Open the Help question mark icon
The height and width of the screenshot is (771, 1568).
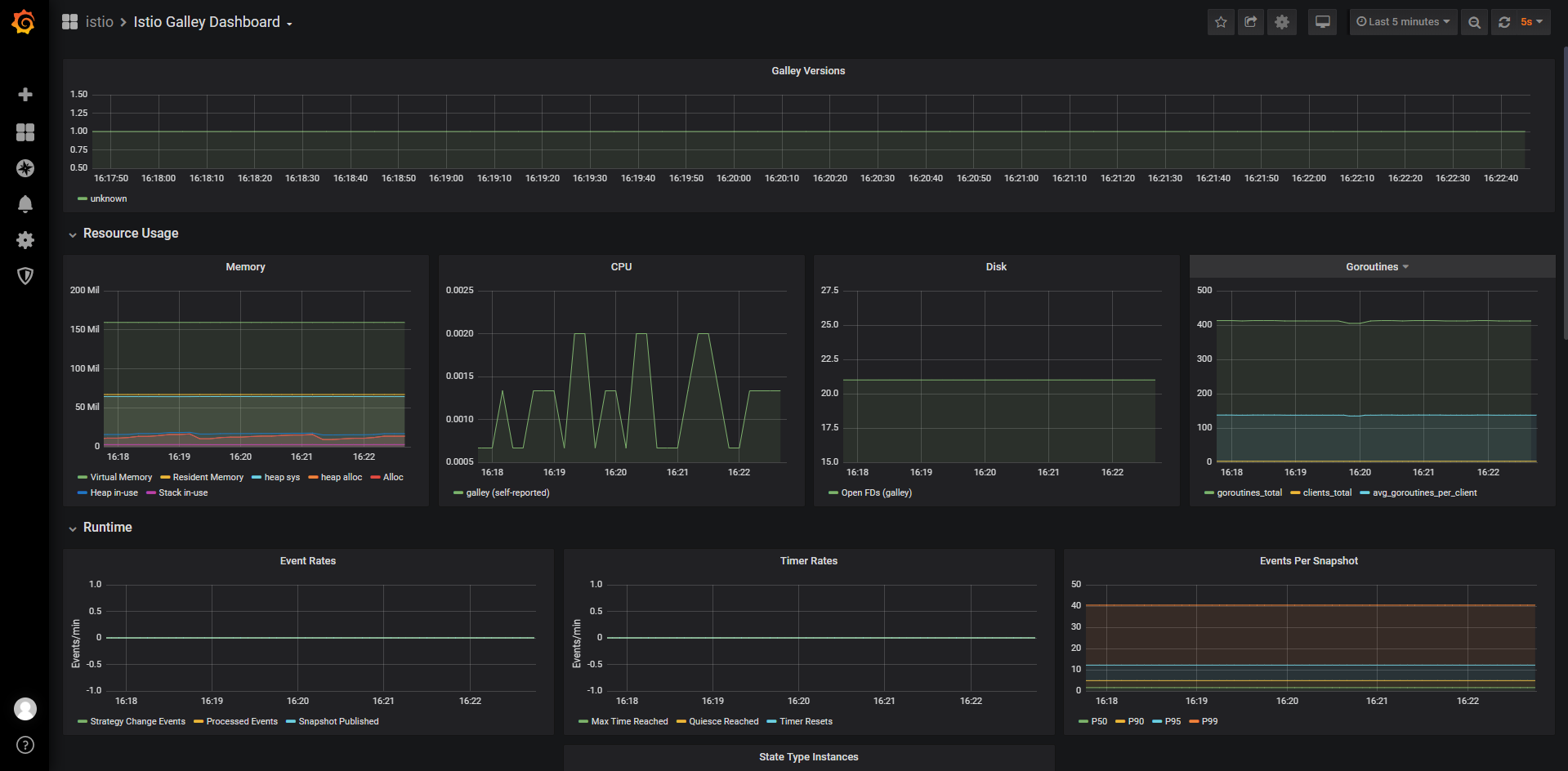click(x=25, y=745)
